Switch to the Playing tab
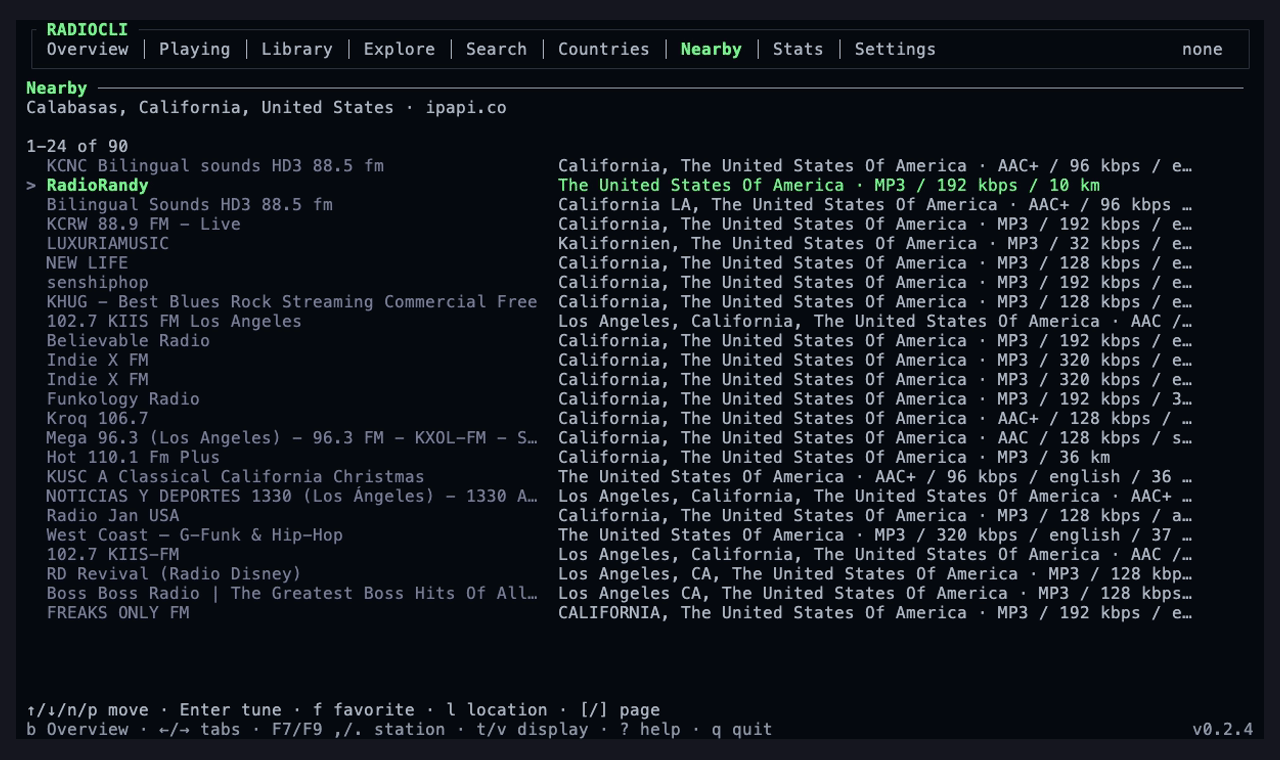 [x=194, y=49]
